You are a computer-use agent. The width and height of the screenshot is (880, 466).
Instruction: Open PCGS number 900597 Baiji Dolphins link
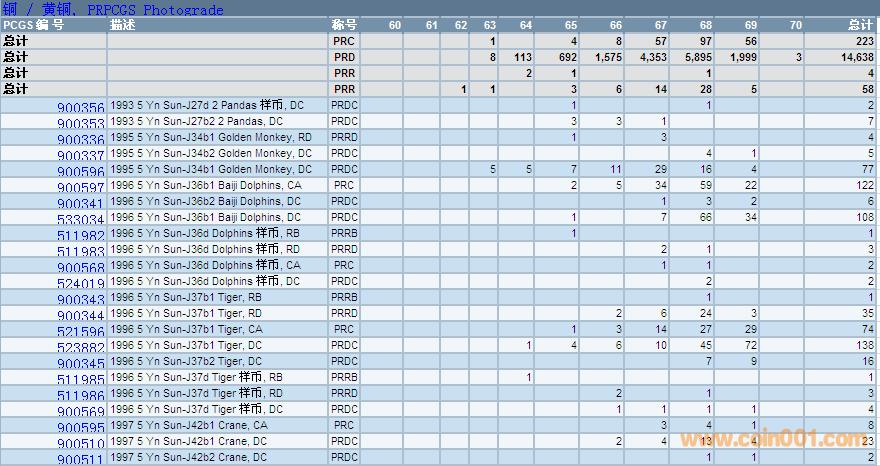coord(81,188)
